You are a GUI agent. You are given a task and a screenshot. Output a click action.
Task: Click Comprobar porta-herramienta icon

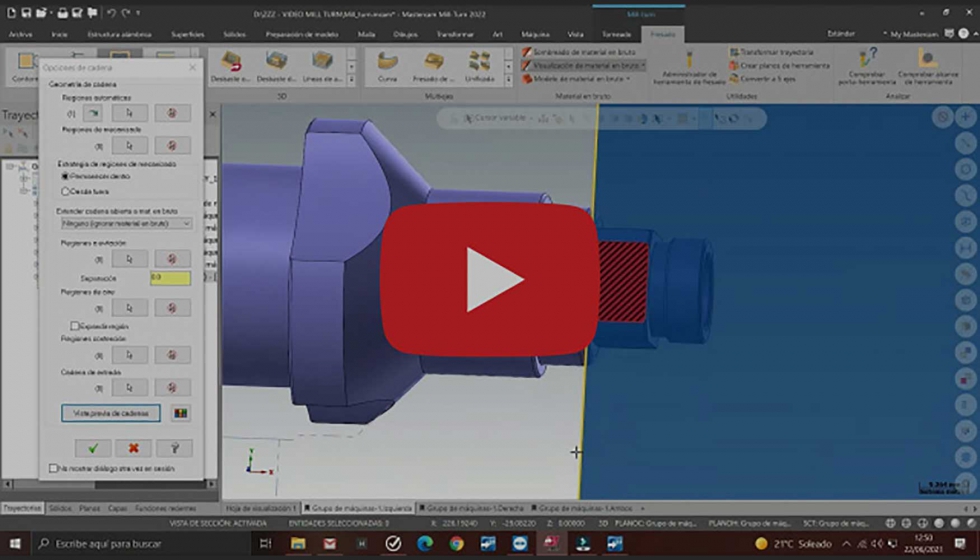pos(866,66)
